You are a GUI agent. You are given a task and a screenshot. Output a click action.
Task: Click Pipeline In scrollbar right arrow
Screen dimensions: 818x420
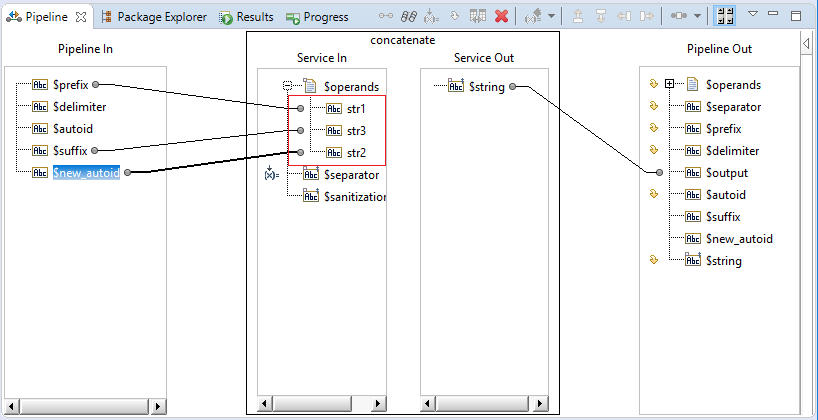(159, 406)
